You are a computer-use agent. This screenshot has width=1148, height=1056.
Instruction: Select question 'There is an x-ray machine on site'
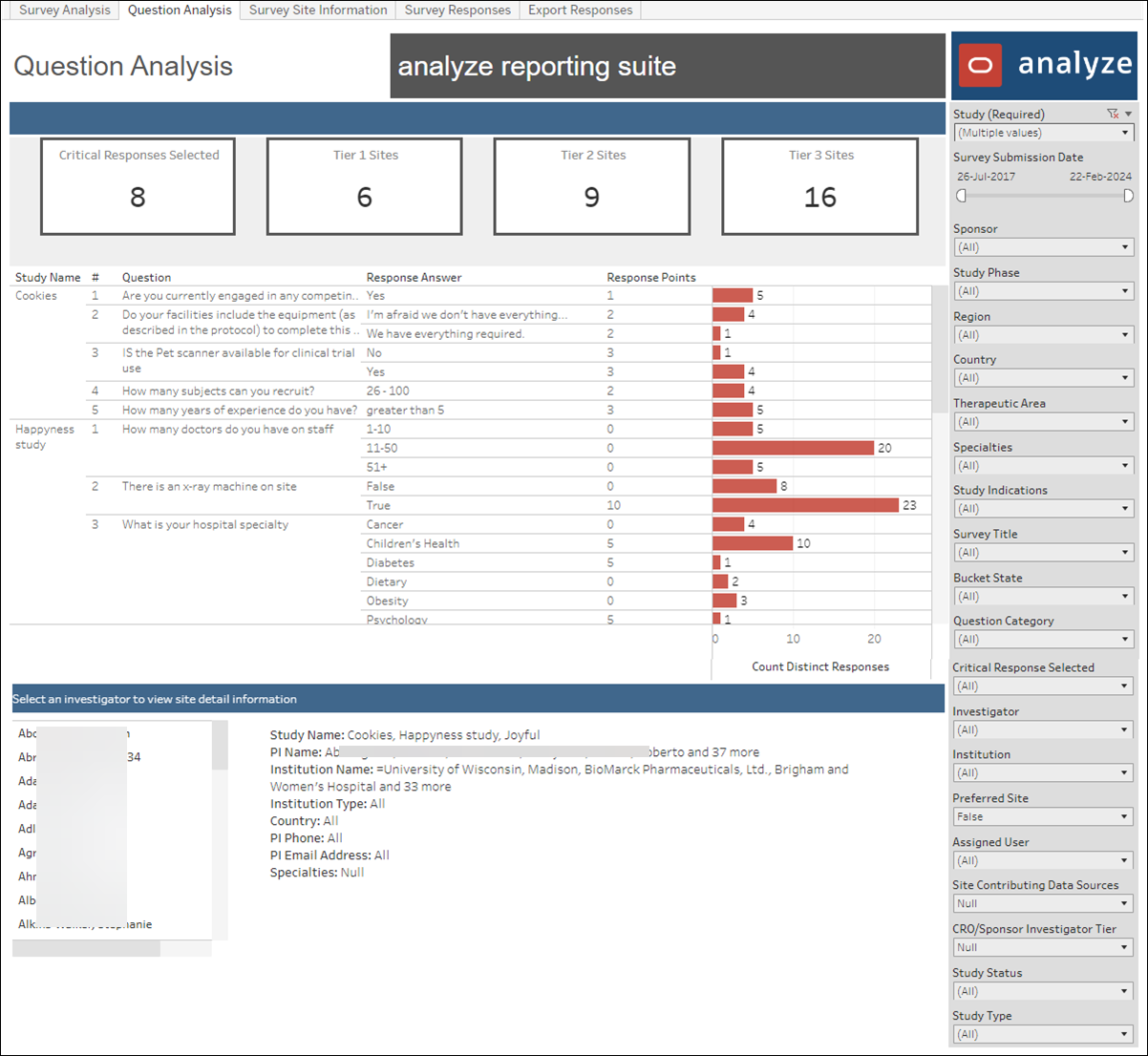click(209, 487)
